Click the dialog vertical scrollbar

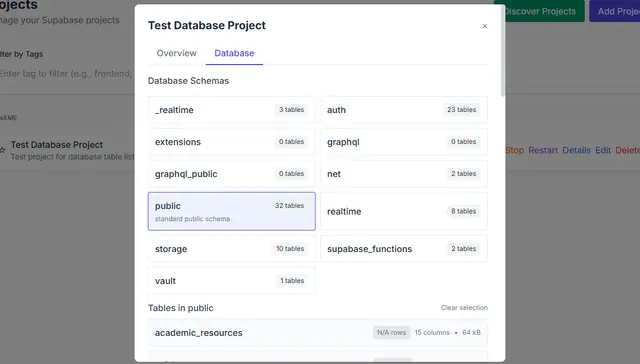pos(503,51)
